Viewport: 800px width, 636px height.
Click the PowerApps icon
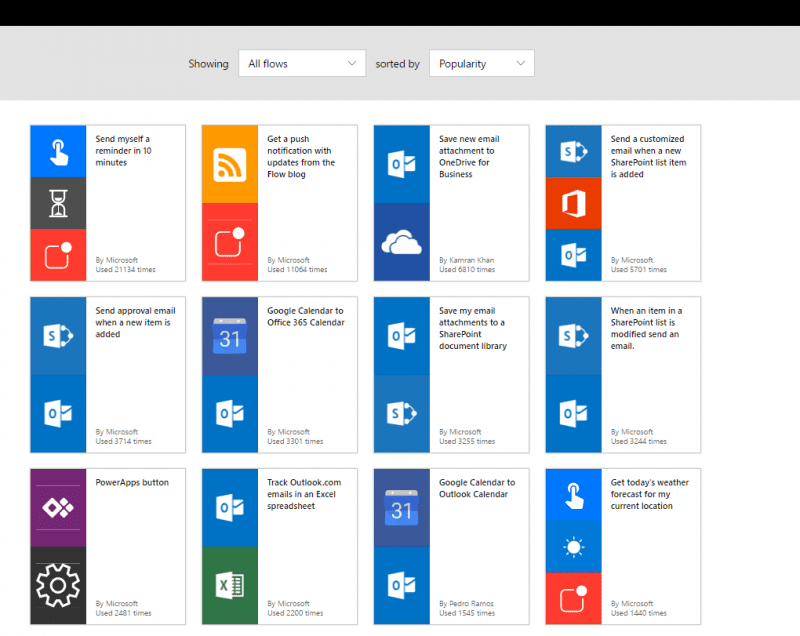click(57, 508)
